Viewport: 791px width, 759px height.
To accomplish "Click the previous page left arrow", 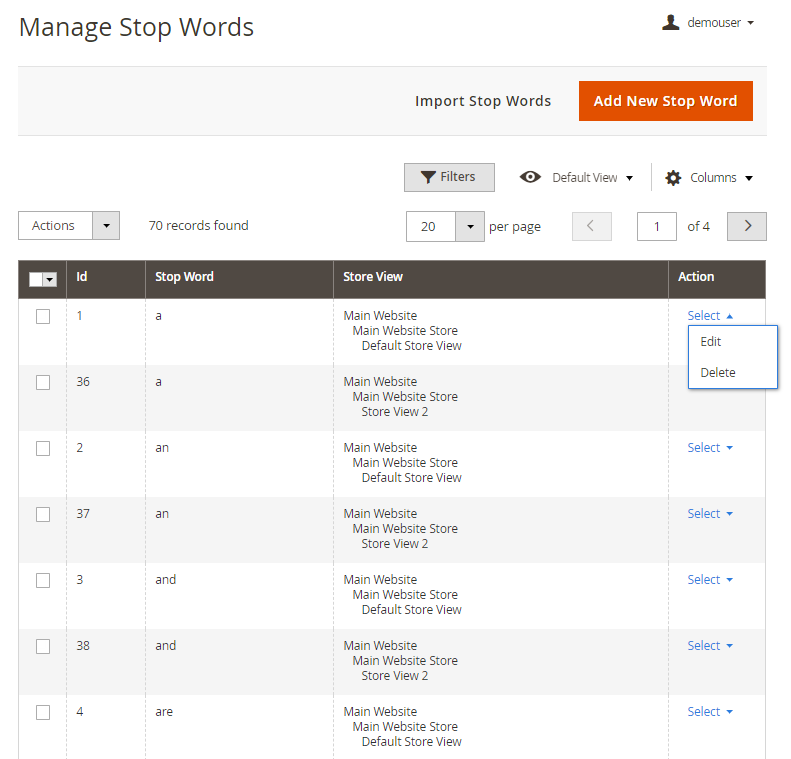I will (591, 226).
